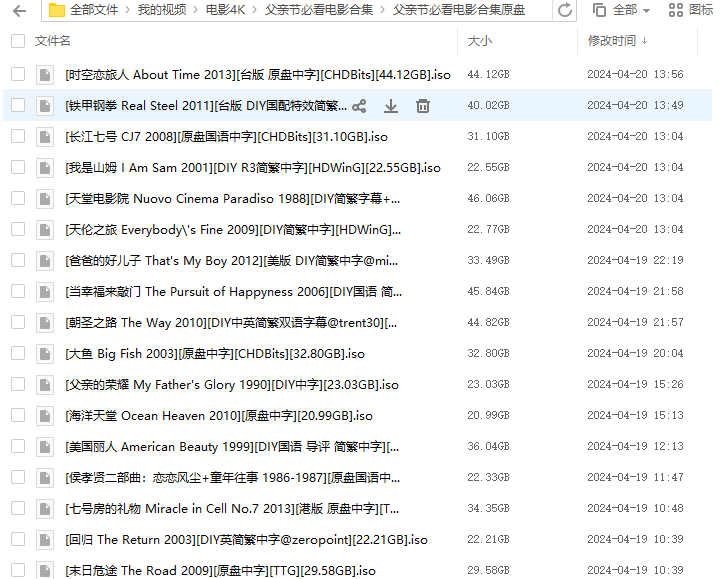
Task: Check the About Time 2013 file
Action: click(18, 74)
